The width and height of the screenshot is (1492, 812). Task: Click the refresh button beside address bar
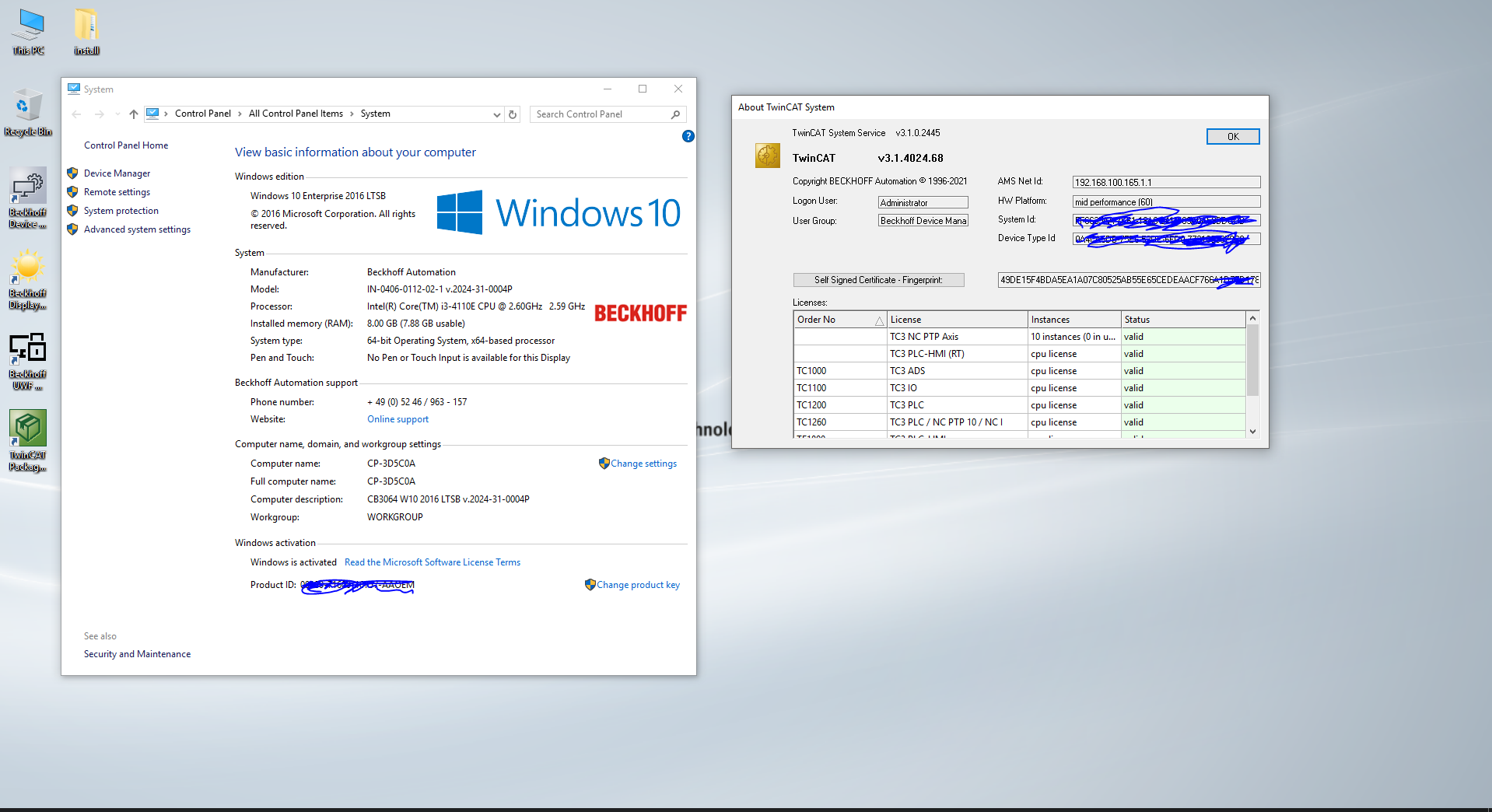513,114
